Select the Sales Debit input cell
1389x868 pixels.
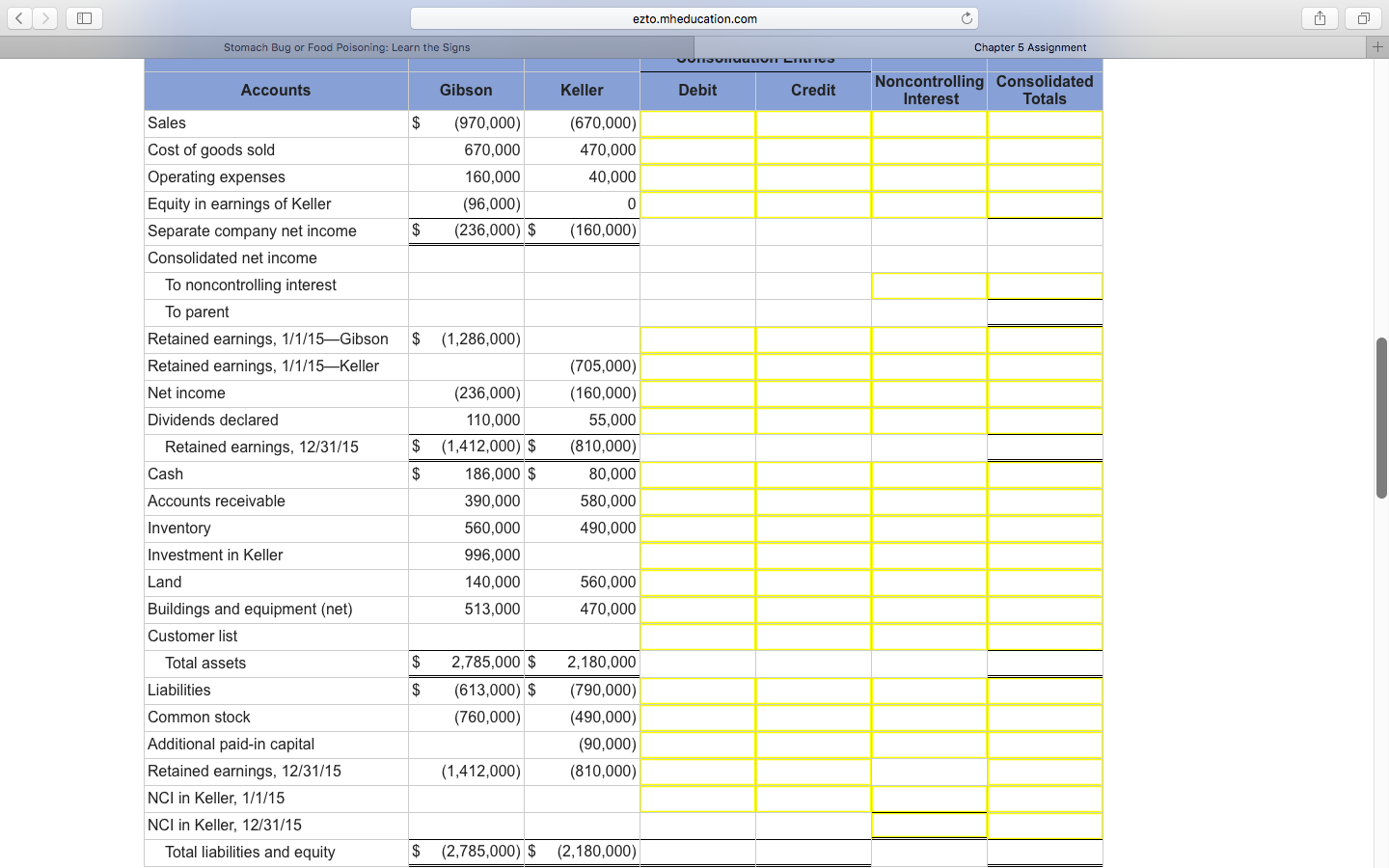[697, 123]
